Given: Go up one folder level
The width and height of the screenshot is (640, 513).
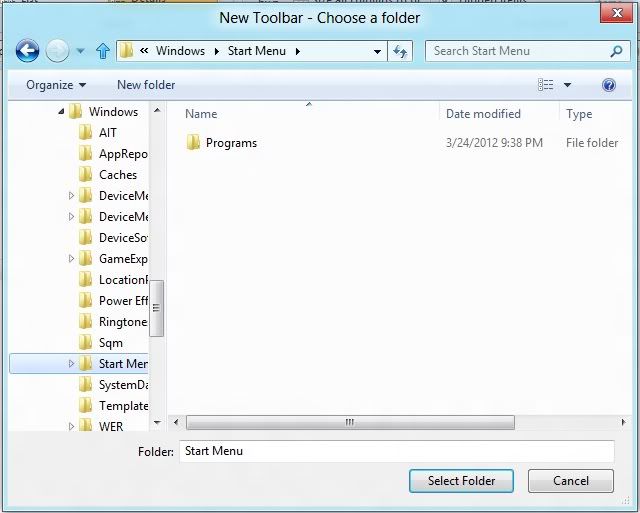Looking at the screenshot, I should click(x=103, y=51).
